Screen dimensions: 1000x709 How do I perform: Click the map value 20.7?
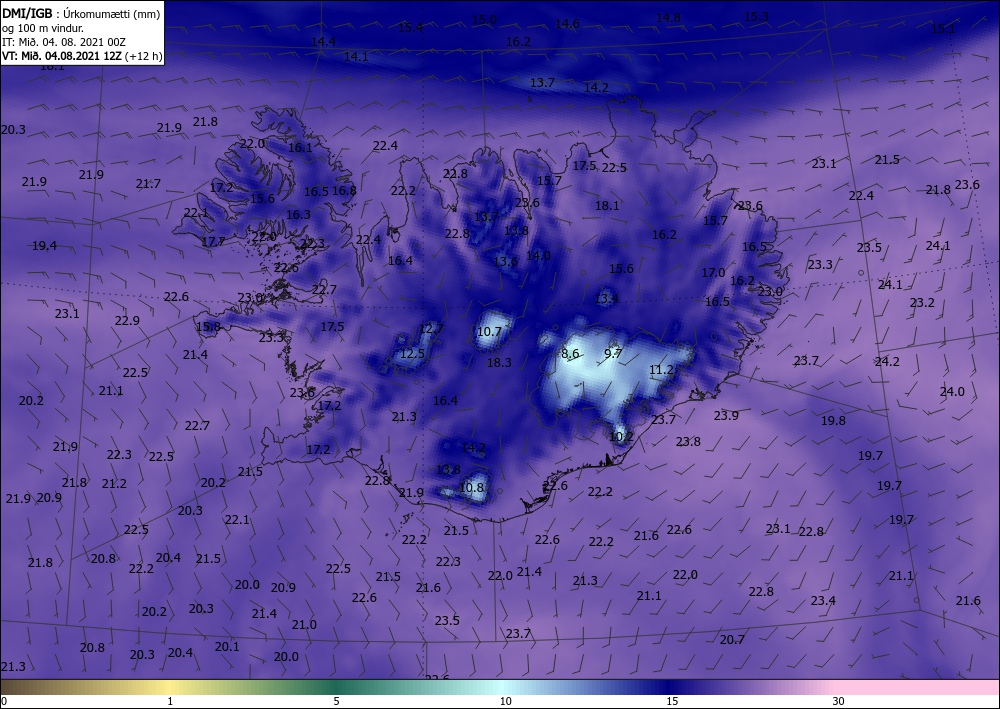(x=732, y=639)
